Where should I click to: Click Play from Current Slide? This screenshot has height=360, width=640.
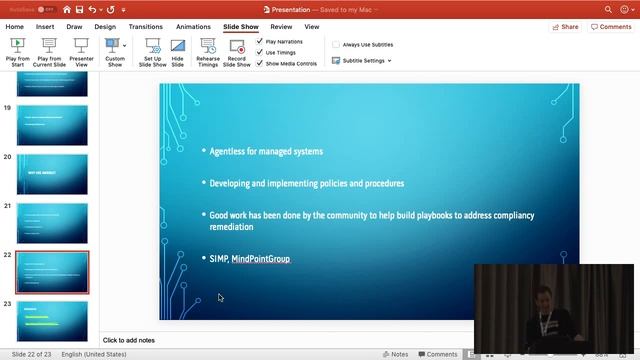49,52
